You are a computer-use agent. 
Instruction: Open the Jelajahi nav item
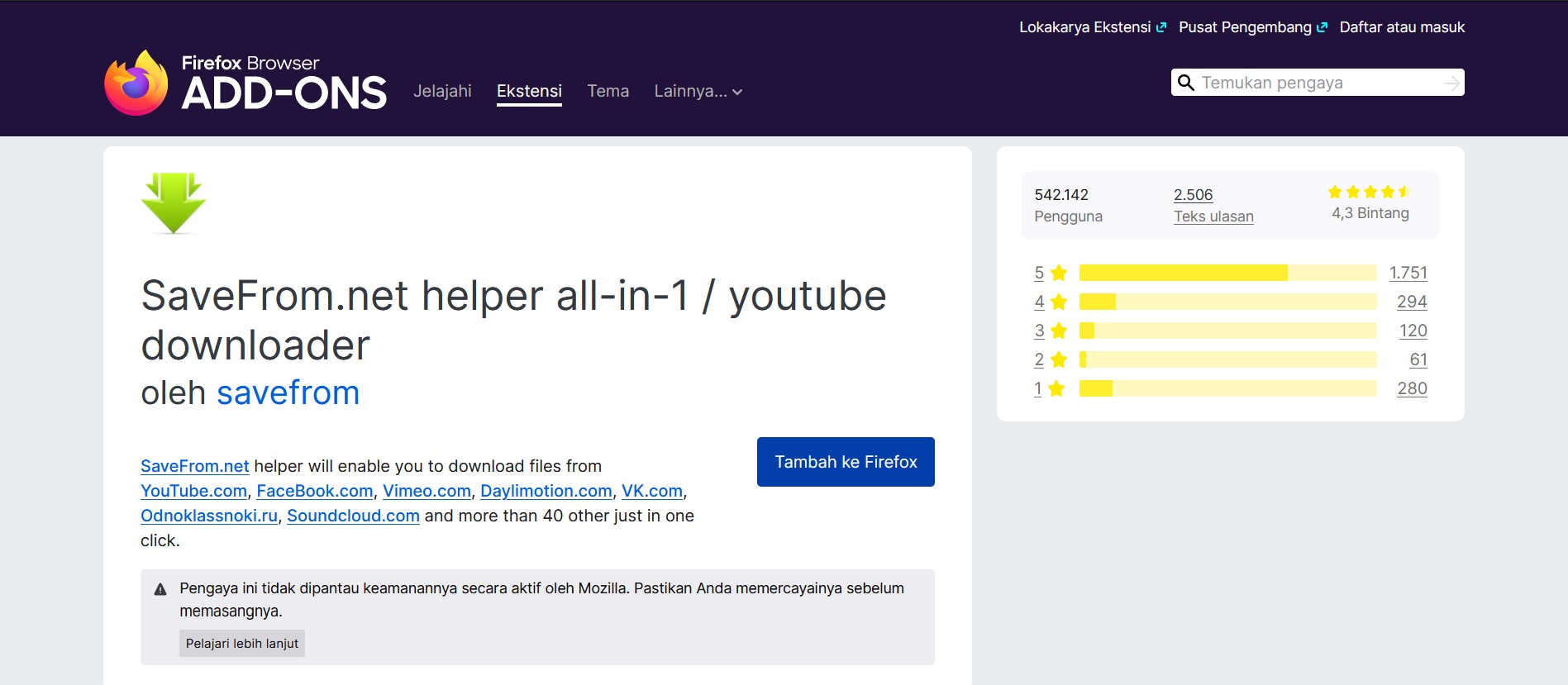tap(442, 91)
